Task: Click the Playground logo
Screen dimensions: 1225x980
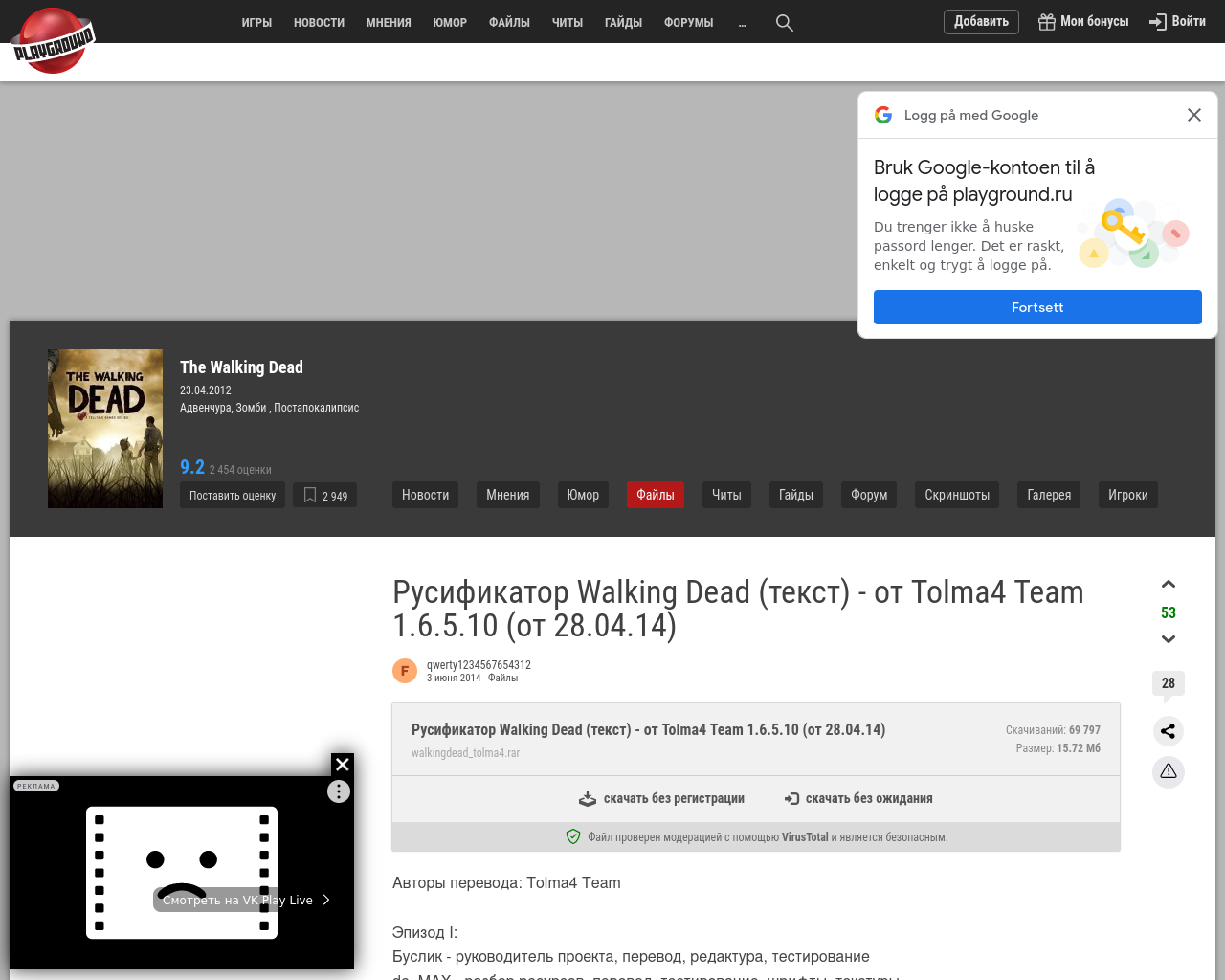Action: point(53,40)
